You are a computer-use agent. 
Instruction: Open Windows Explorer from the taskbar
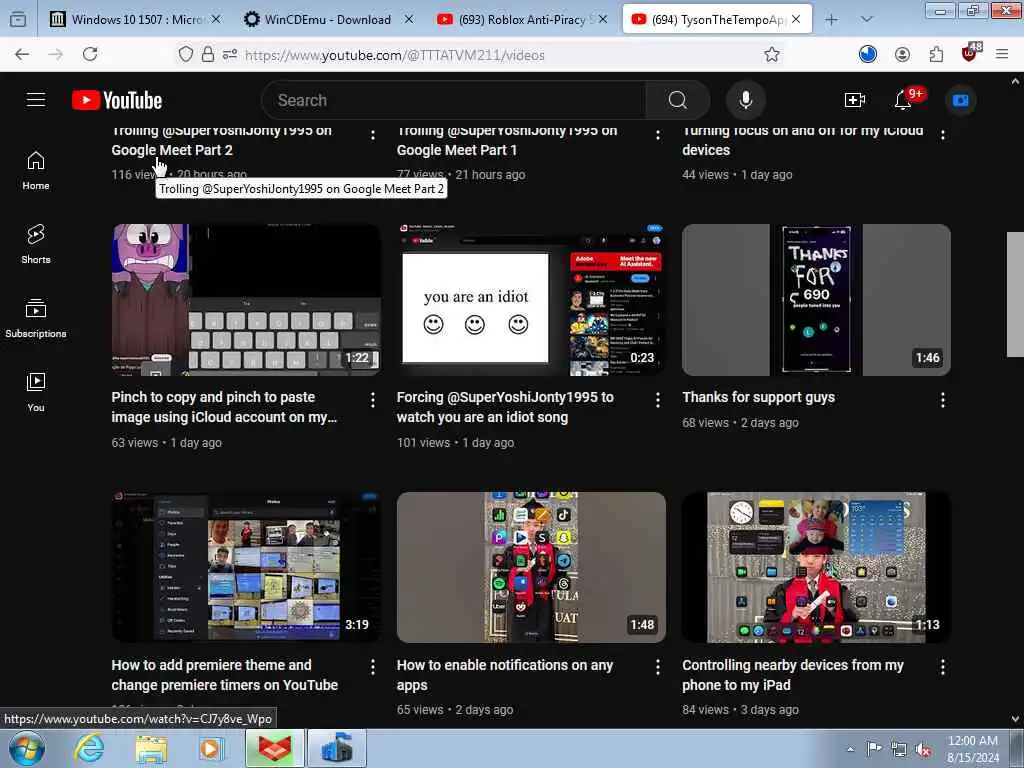(151, 748)
